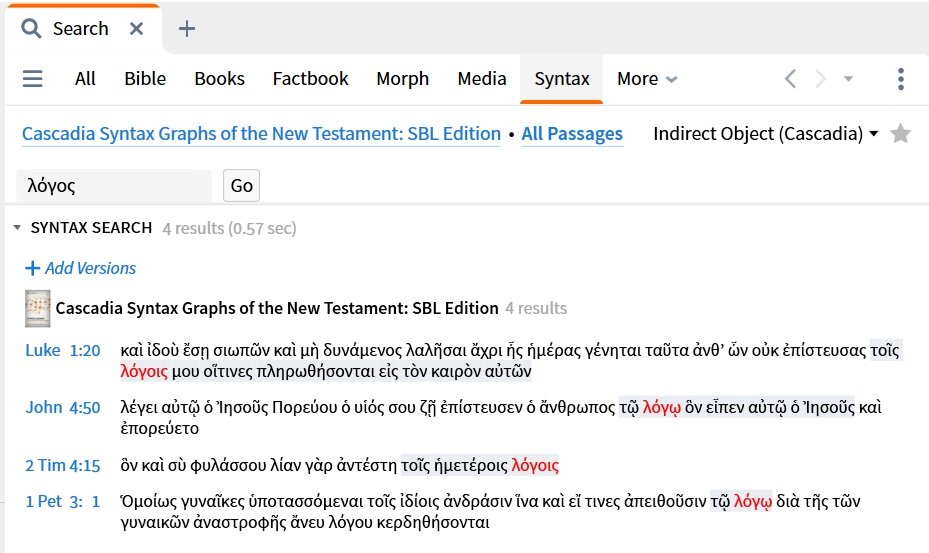Collapse the Syntax Search section

coord(17,228)
